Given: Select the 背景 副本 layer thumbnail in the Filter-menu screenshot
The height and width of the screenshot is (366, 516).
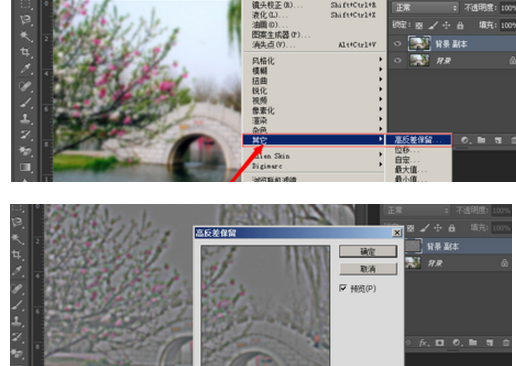Looking at the screenshot, I should click(x=419, y=44).
